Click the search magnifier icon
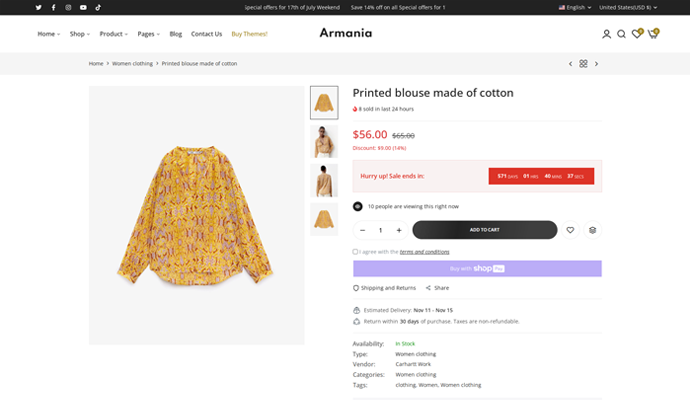This screenshot has height=400, width=690. tap(621, 34)
